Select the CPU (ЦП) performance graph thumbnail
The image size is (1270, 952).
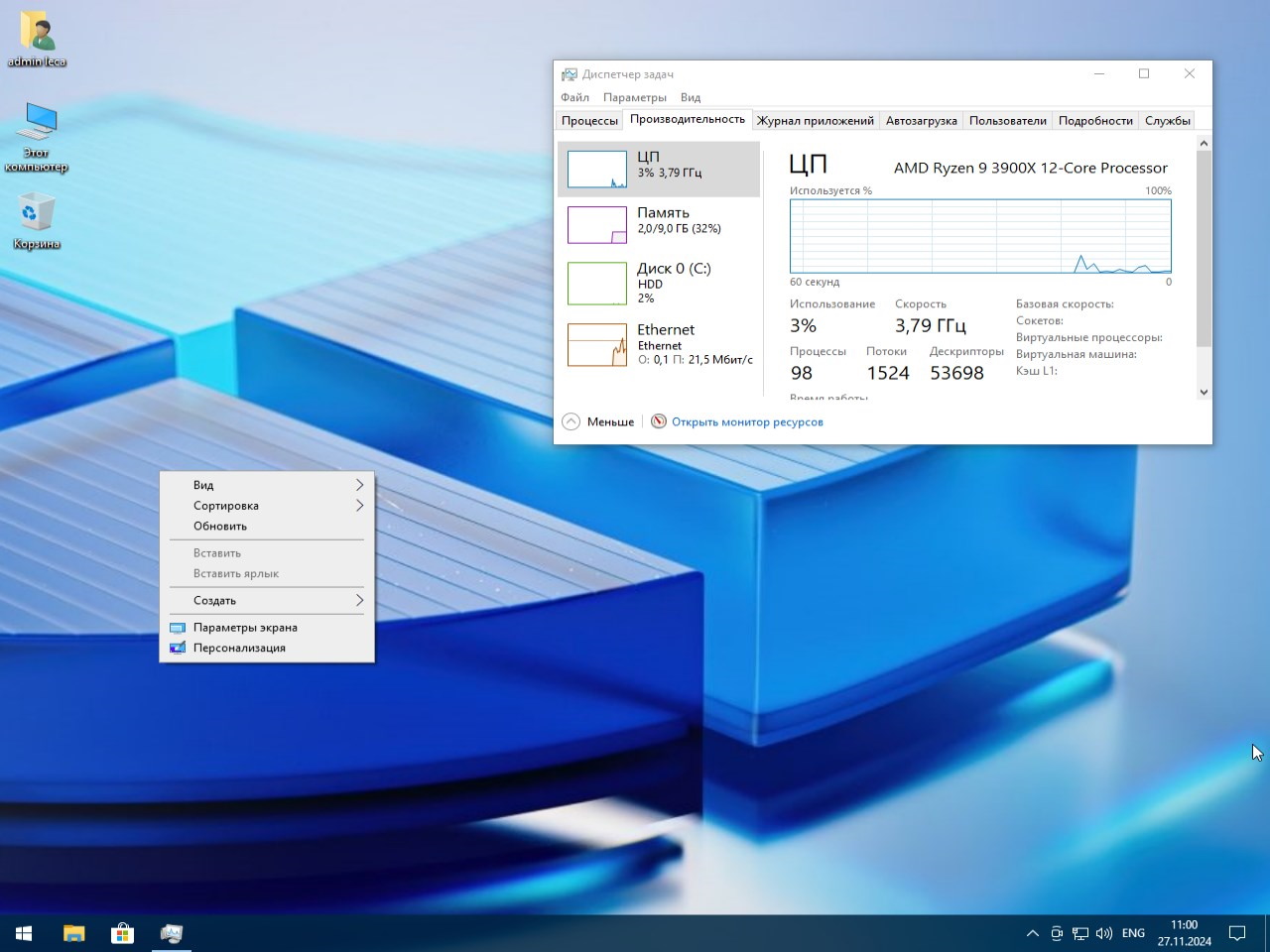coord(597,170)
